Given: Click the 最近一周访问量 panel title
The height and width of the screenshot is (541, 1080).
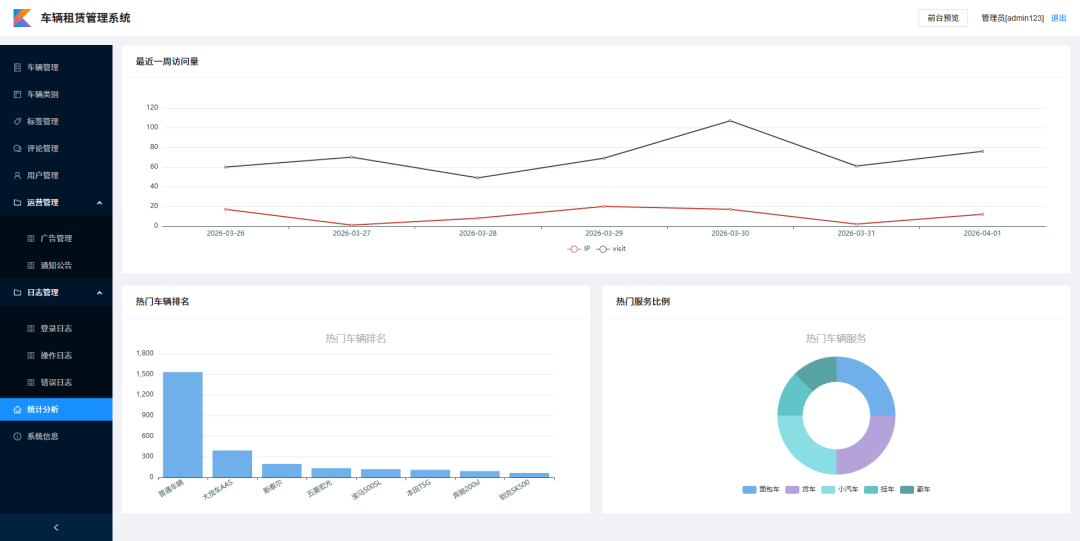Looking at the screenshot, I should point(167,61).
